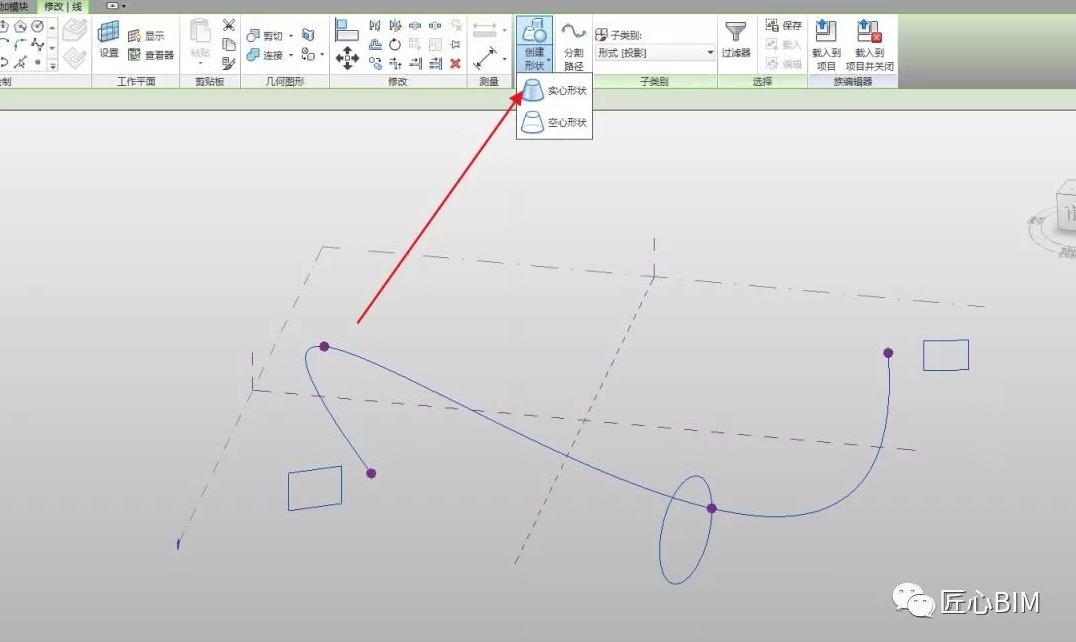Click the Offset tool icon
Image resolution: width=1076 pixels, height=642 pixels.
[x=375, y=45]
